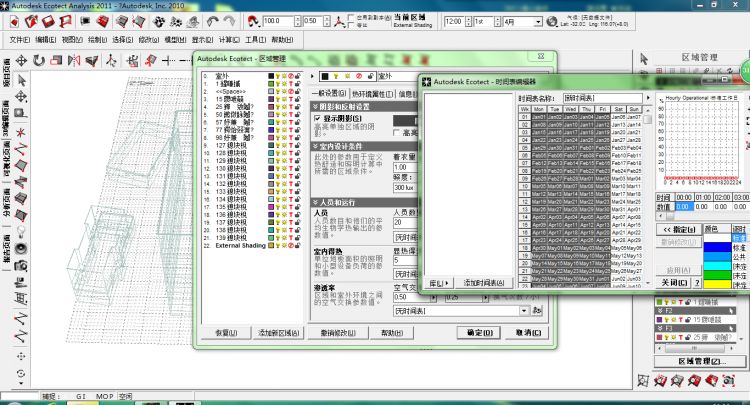
Task: Click the Redo arrow in top toolbar
Action: point(230,22)
